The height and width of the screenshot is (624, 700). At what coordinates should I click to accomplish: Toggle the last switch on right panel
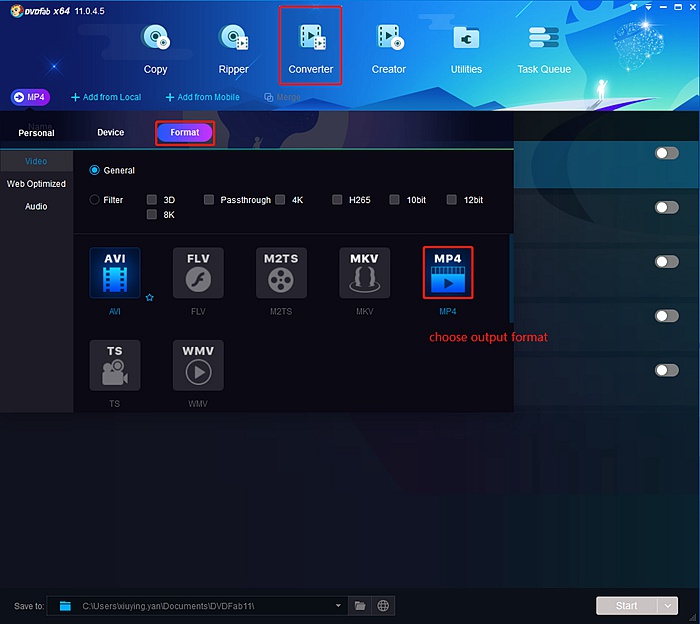pos(667,370)
